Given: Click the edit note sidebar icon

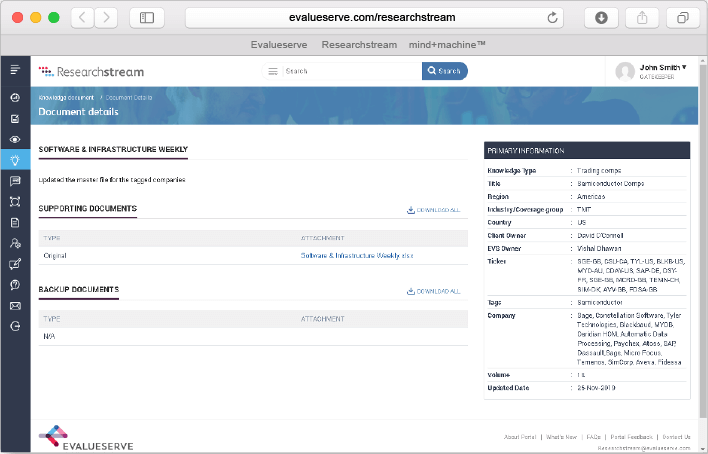Looking at the screenshot, I should pos(15,119).
